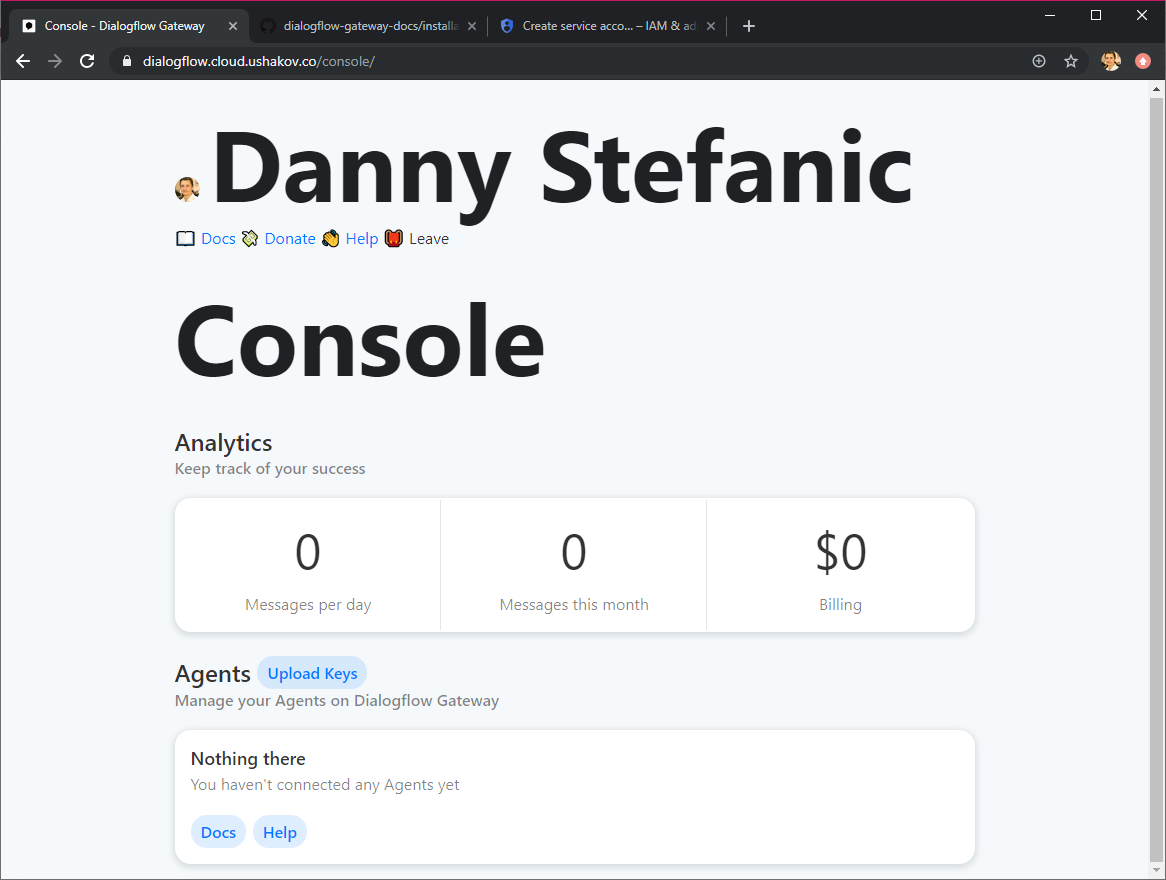Click the Nothing there heading
This screenshot has height=880, width=1166.
coord(248,759)
